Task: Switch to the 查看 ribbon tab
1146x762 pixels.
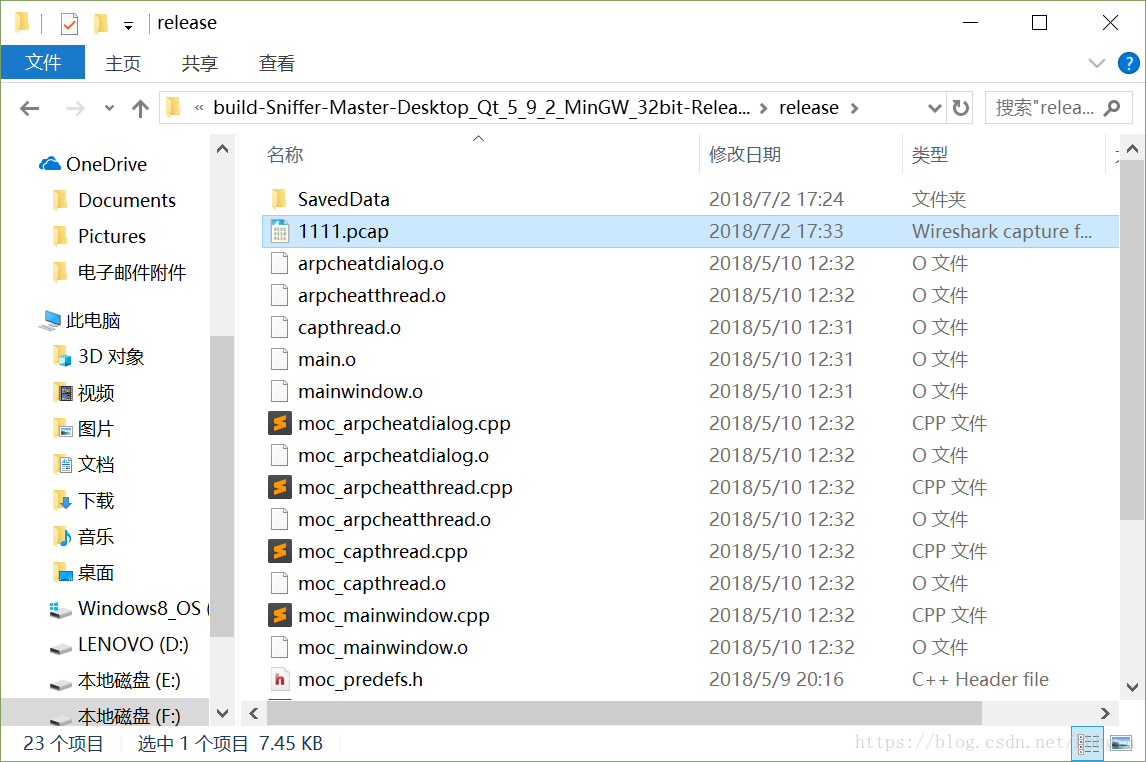Action: 277,62
